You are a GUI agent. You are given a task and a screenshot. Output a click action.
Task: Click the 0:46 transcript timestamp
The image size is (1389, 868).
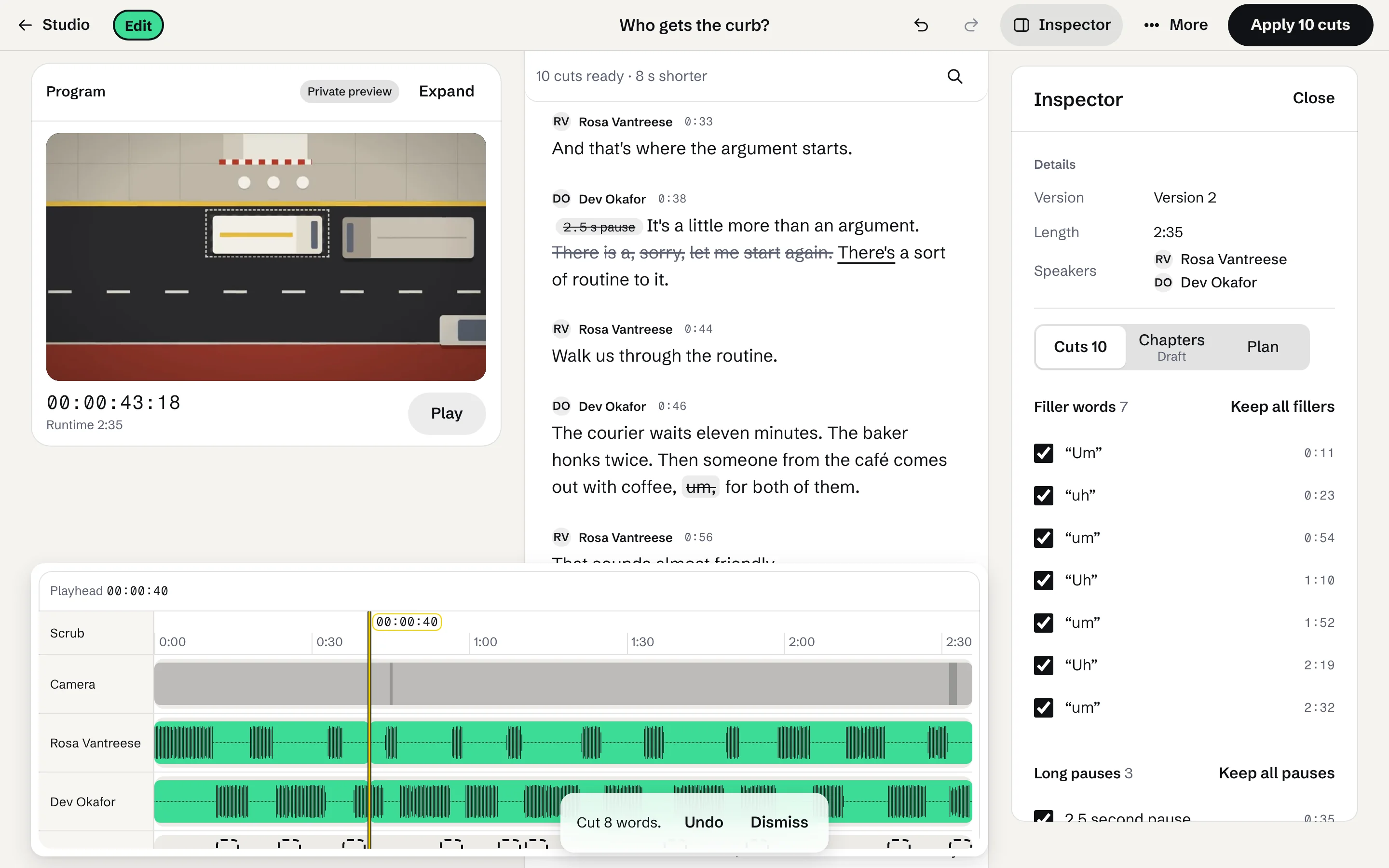click(x=672, y=406)
